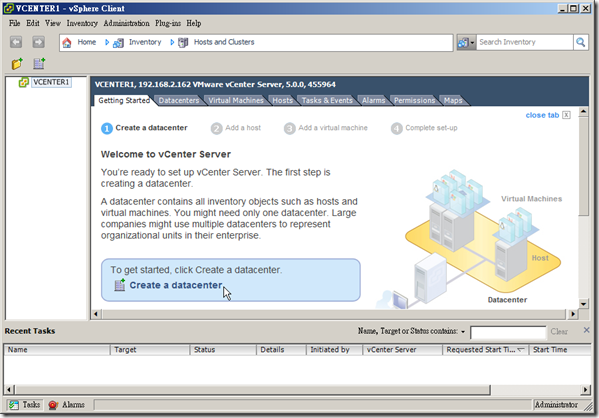Close the Recent Tasks panel
Viewport: 599px width, 418px height.
pyautogui.click(x=586, y=330)
